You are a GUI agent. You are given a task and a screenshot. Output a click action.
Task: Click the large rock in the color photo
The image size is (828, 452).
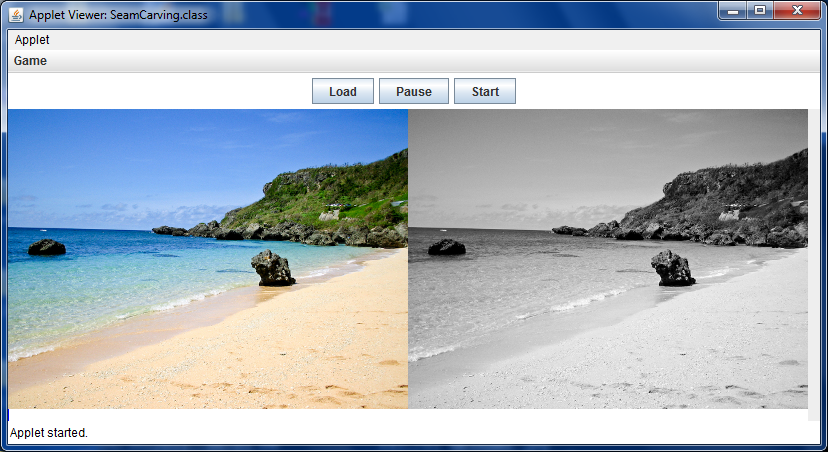pos(272,268)
